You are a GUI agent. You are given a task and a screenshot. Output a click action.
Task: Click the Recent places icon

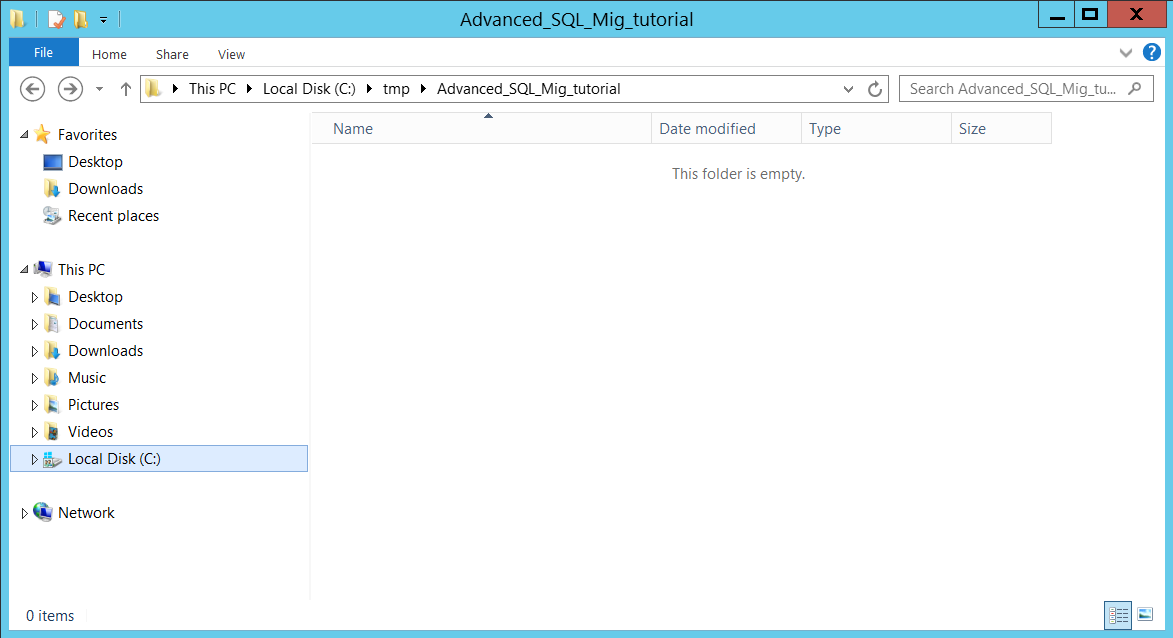pyautogui.click(x=52, y=215)
